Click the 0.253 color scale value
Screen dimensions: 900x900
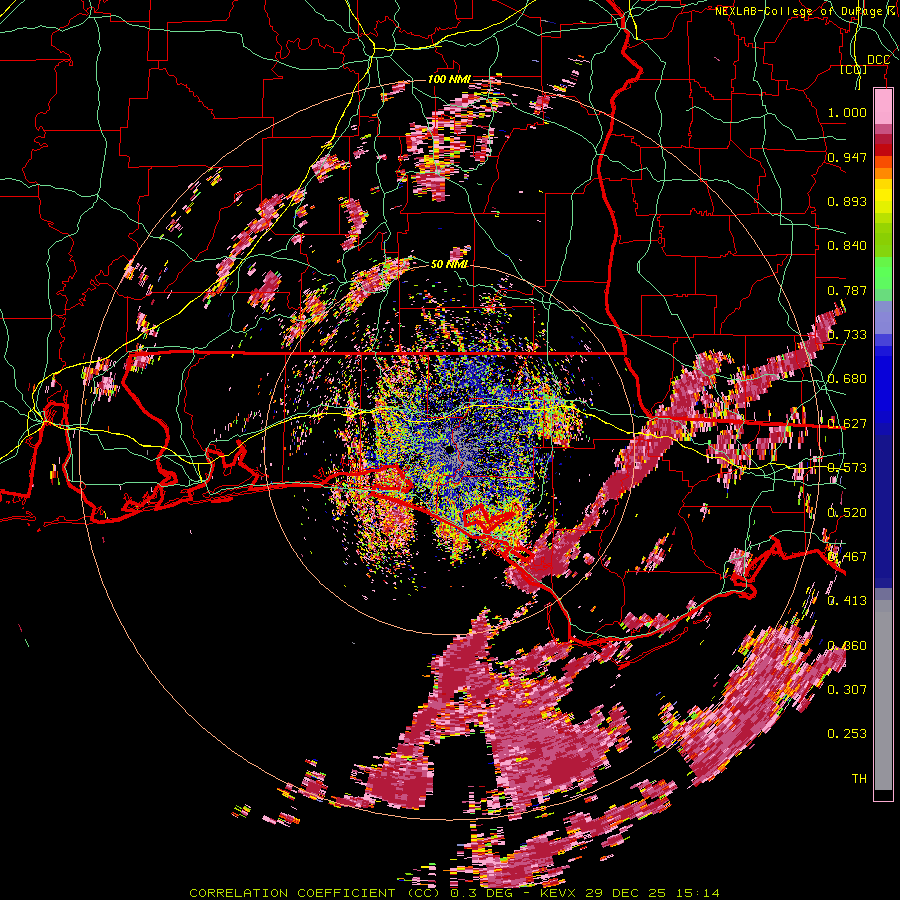pyautogui.click(x=847, y=734)
